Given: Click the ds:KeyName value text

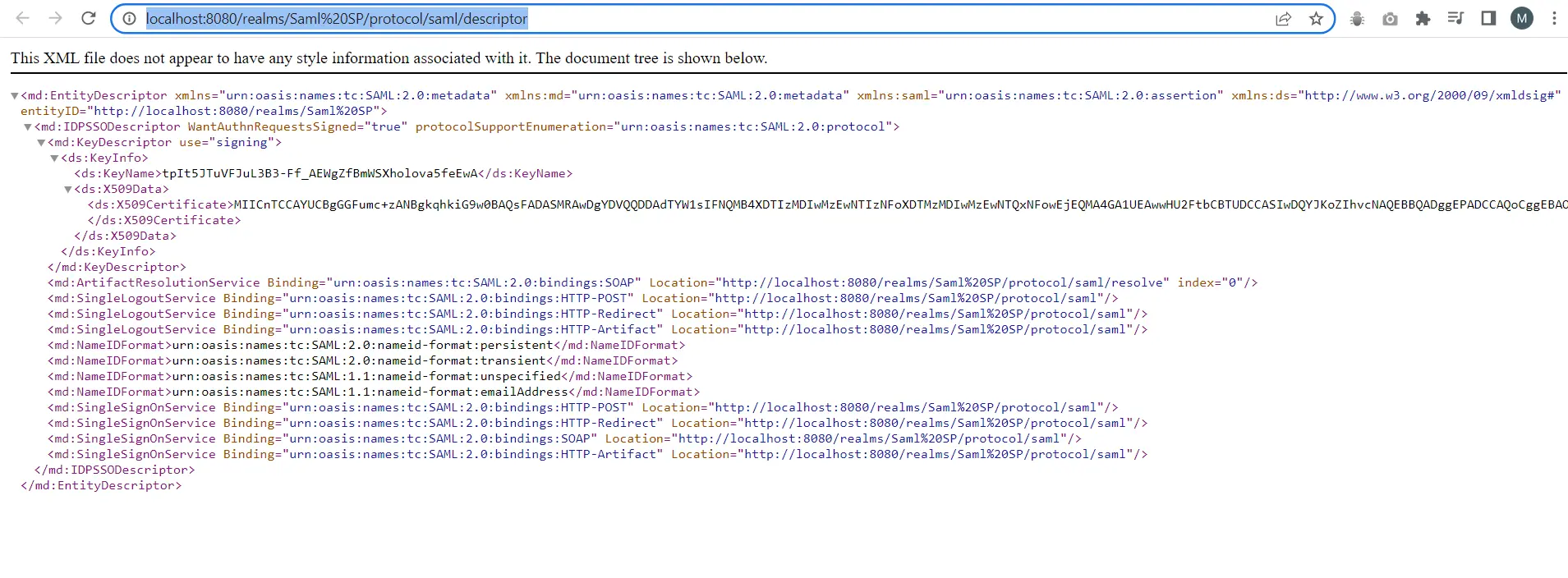Looking at the screenshot, I should point(320,174).
